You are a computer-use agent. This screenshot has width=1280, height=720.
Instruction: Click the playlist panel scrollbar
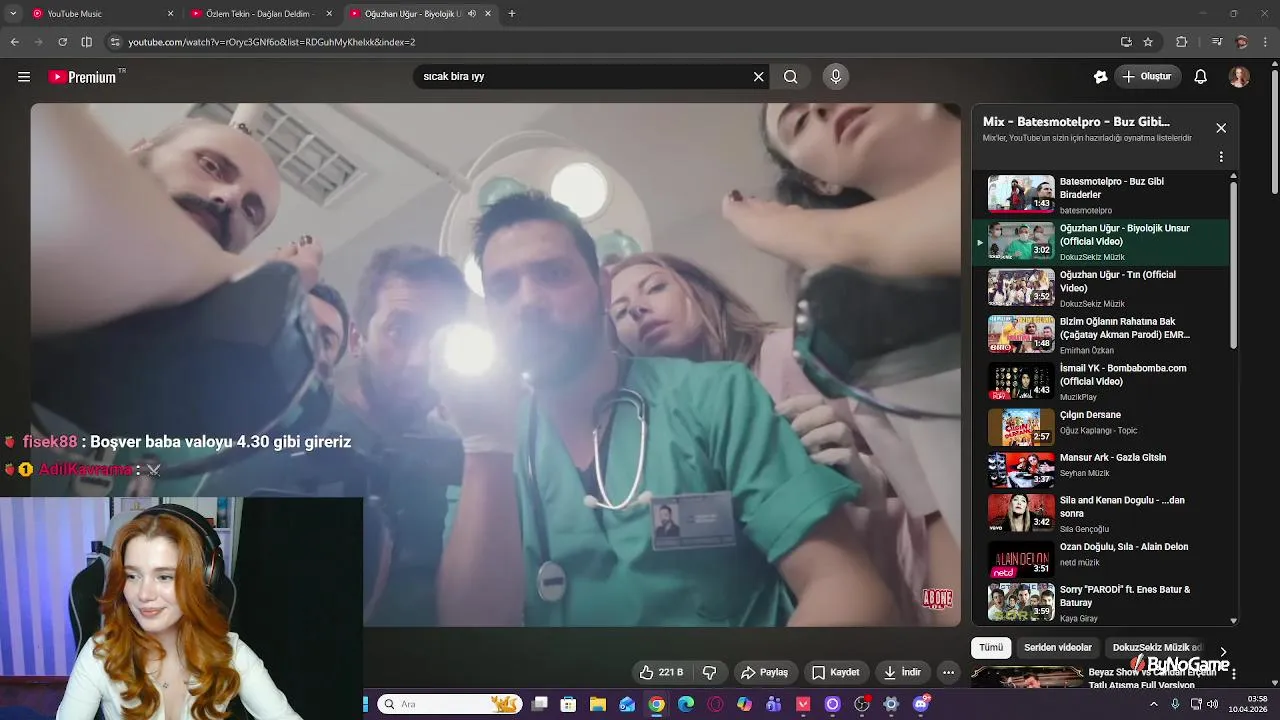click(x=1233, y=264)
